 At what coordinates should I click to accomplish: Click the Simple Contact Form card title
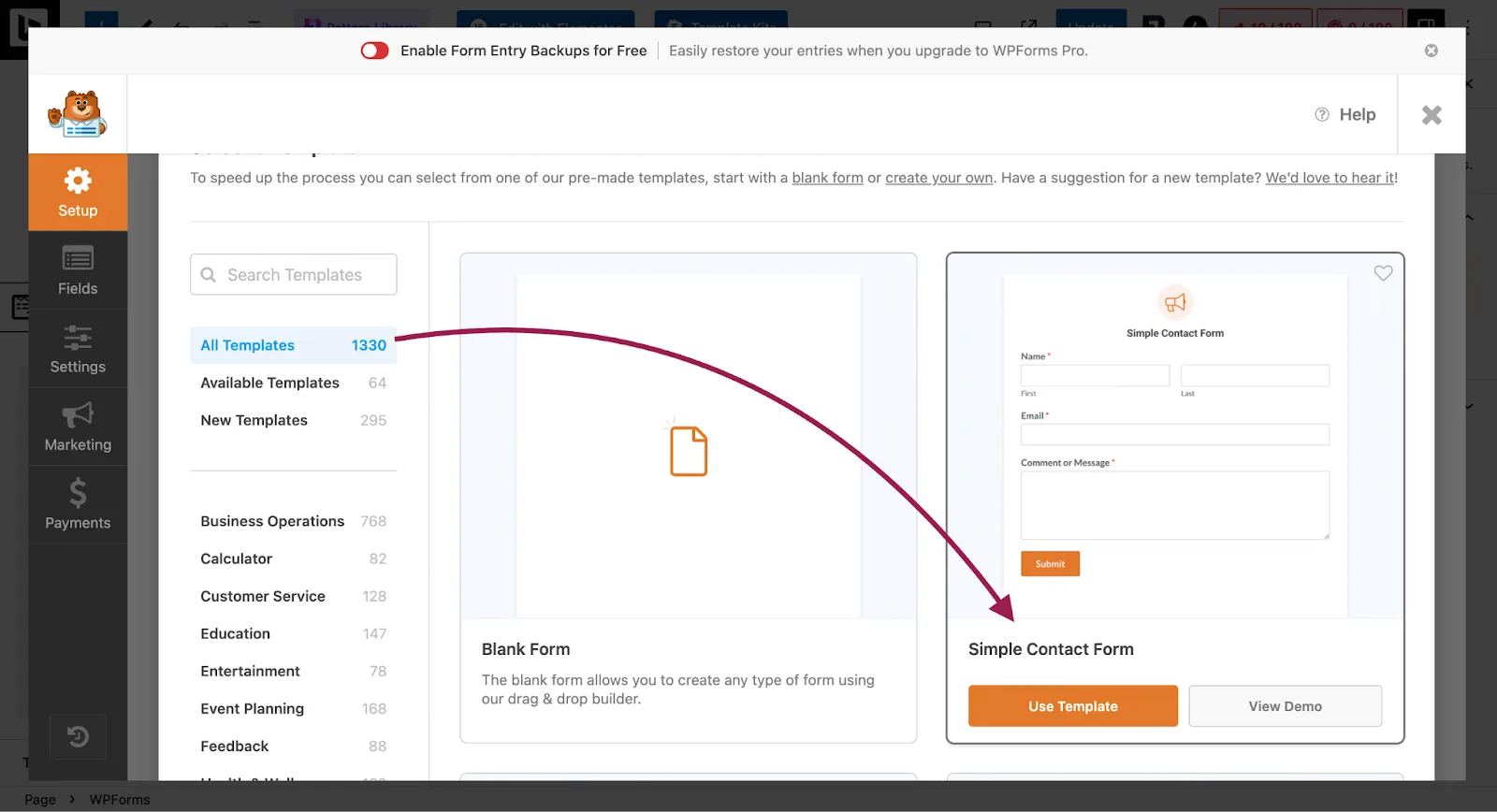(x=1051, y=649)
